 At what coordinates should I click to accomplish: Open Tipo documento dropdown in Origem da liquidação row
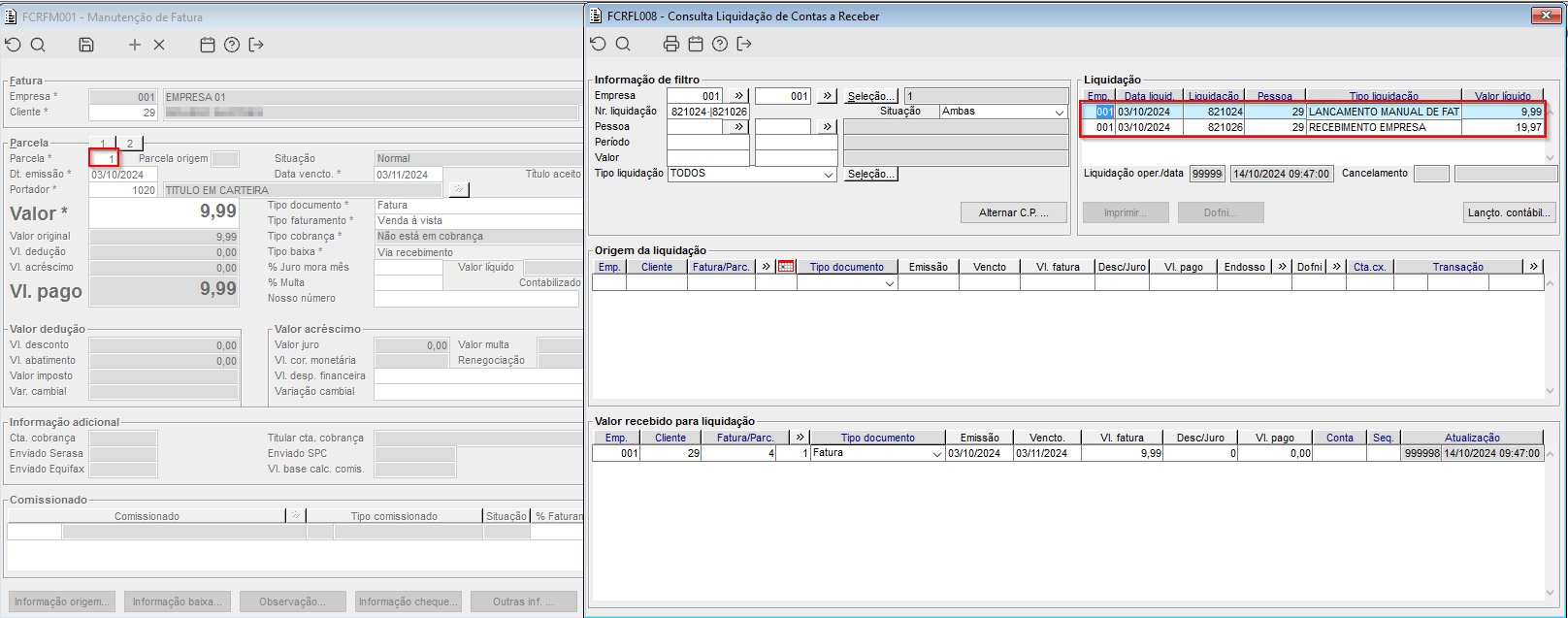(890, 283)
